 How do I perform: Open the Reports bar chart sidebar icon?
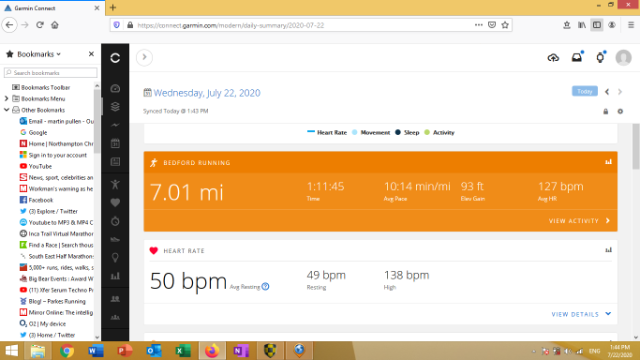coord(115,276)
